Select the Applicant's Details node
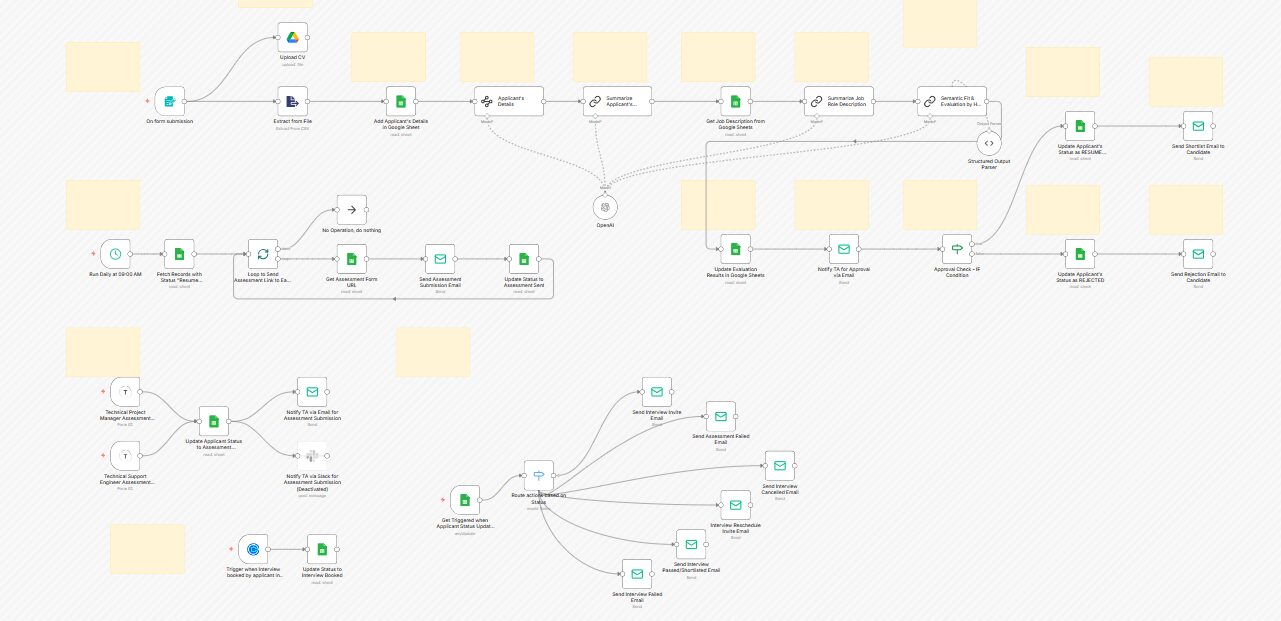Viewport: 1281px width, 621px height. point(509,101)
